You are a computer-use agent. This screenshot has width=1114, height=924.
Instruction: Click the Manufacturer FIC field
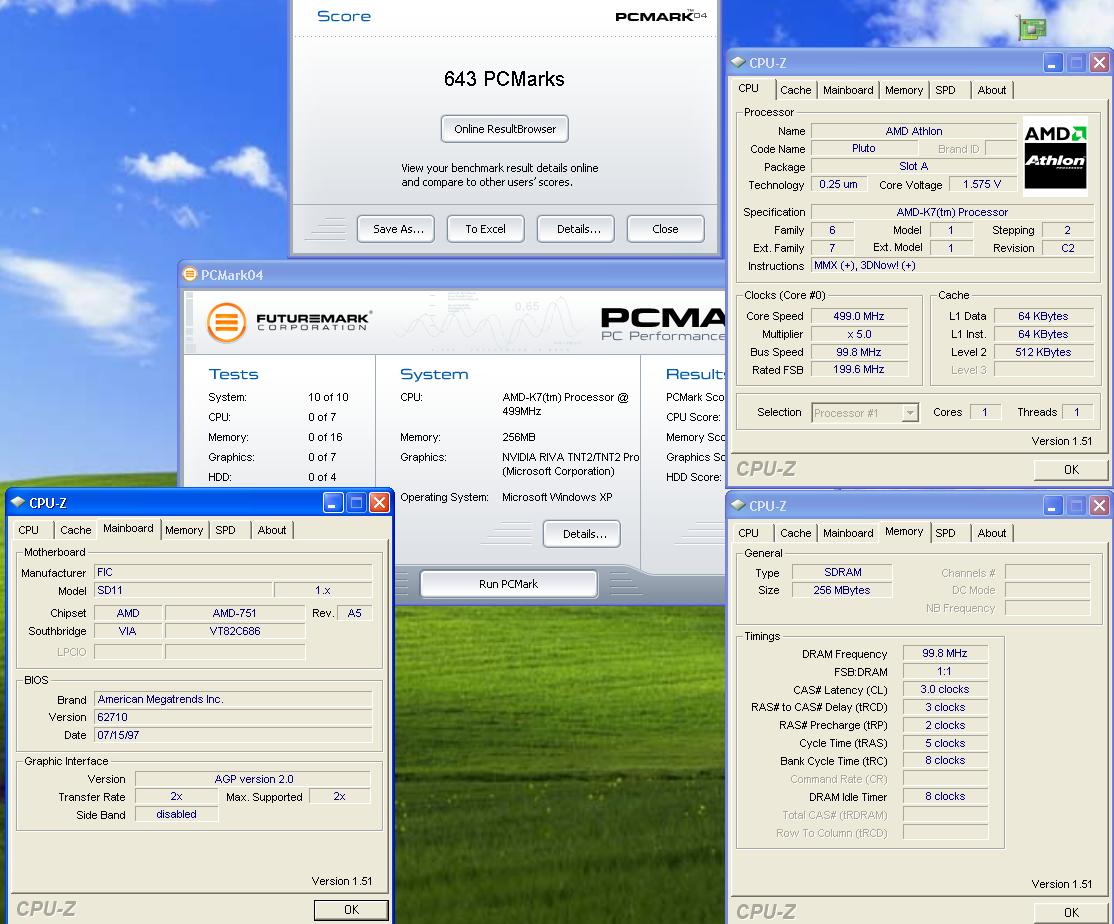tap(233, 572)
